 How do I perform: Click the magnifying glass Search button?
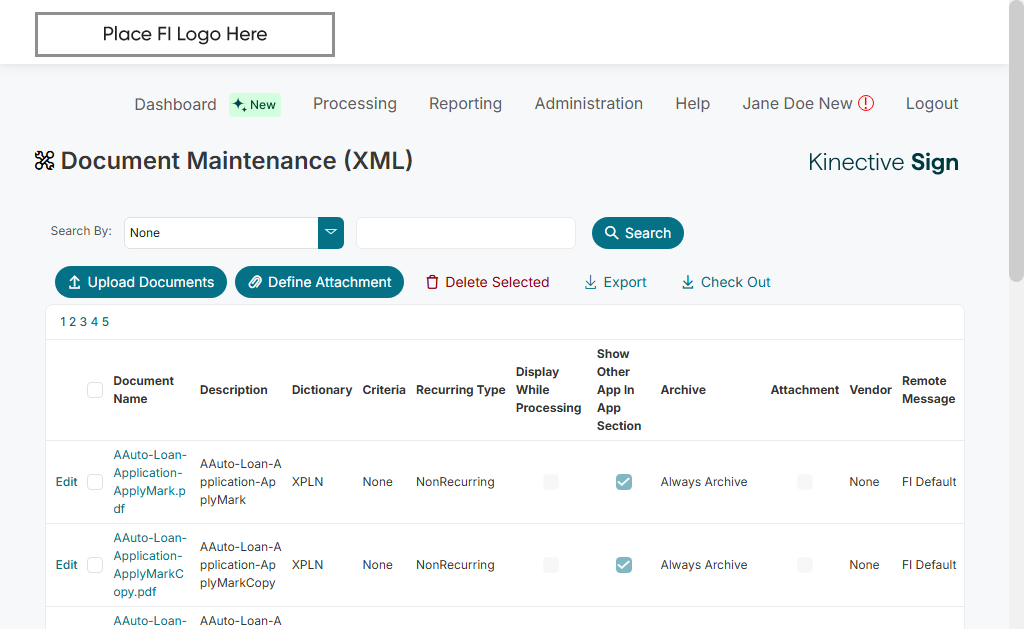point(638,233)
